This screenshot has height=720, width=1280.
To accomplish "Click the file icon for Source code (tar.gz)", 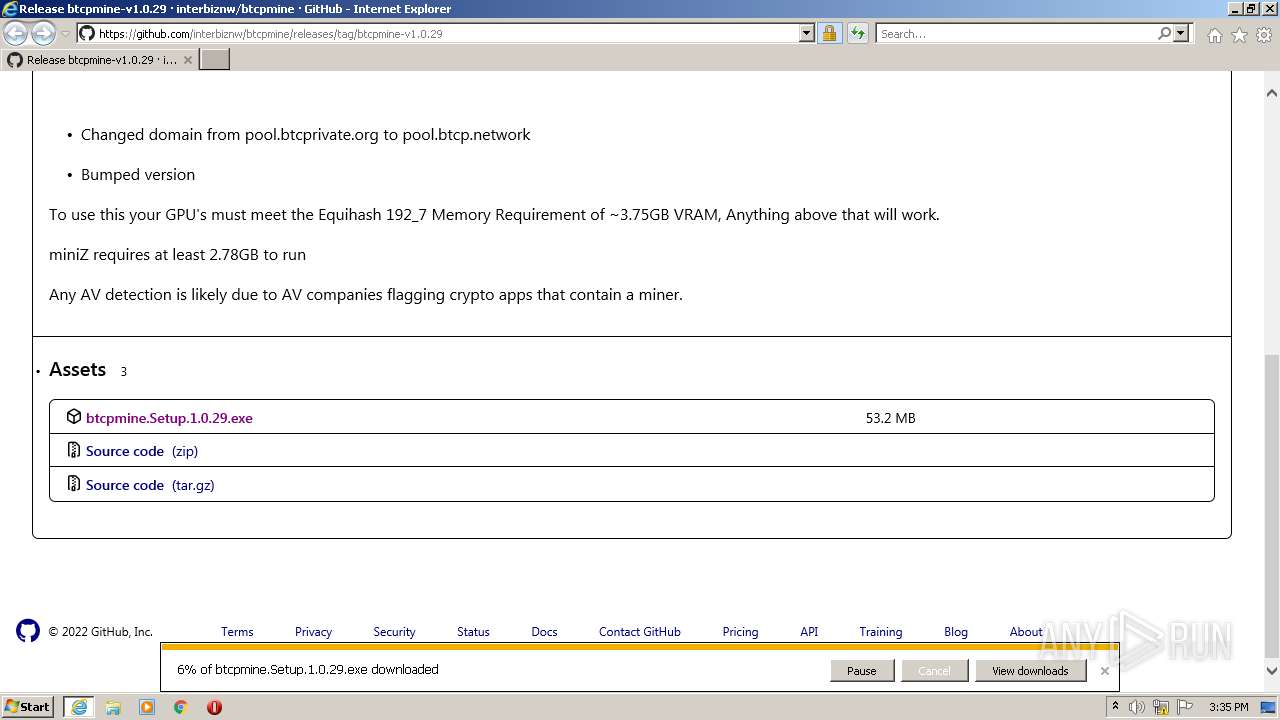I will pyautogui.click(x=74, y=484).
